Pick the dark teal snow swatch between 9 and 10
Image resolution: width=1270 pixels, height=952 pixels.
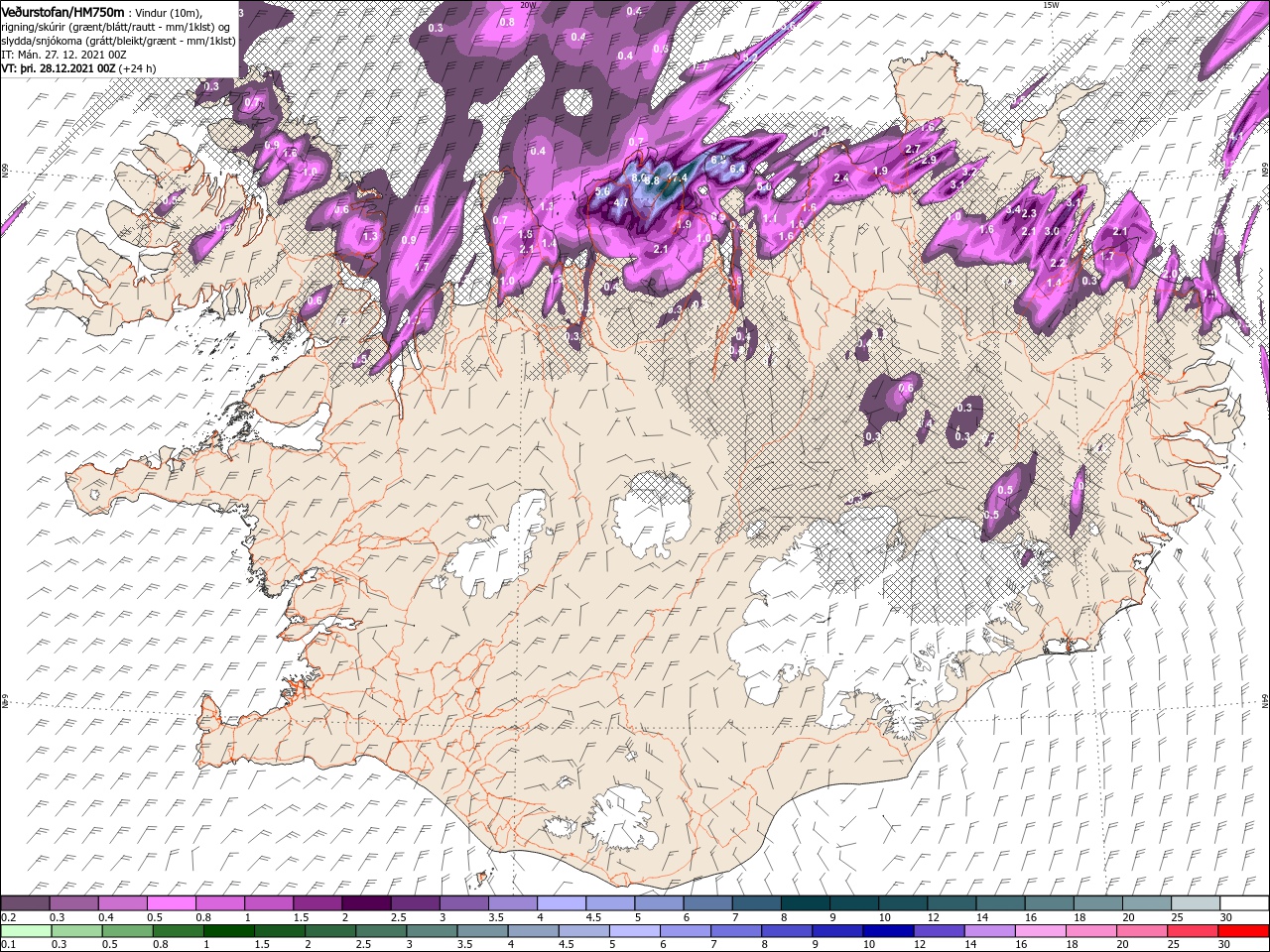[852, 903]
